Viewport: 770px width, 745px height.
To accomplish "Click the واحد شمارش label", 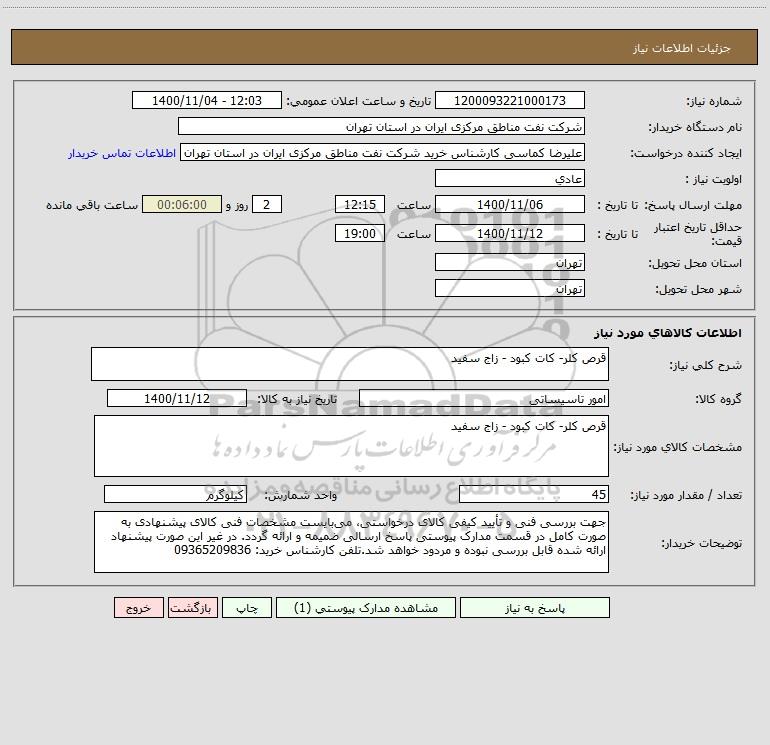I will pyautogui.click(x=301, y=496).
